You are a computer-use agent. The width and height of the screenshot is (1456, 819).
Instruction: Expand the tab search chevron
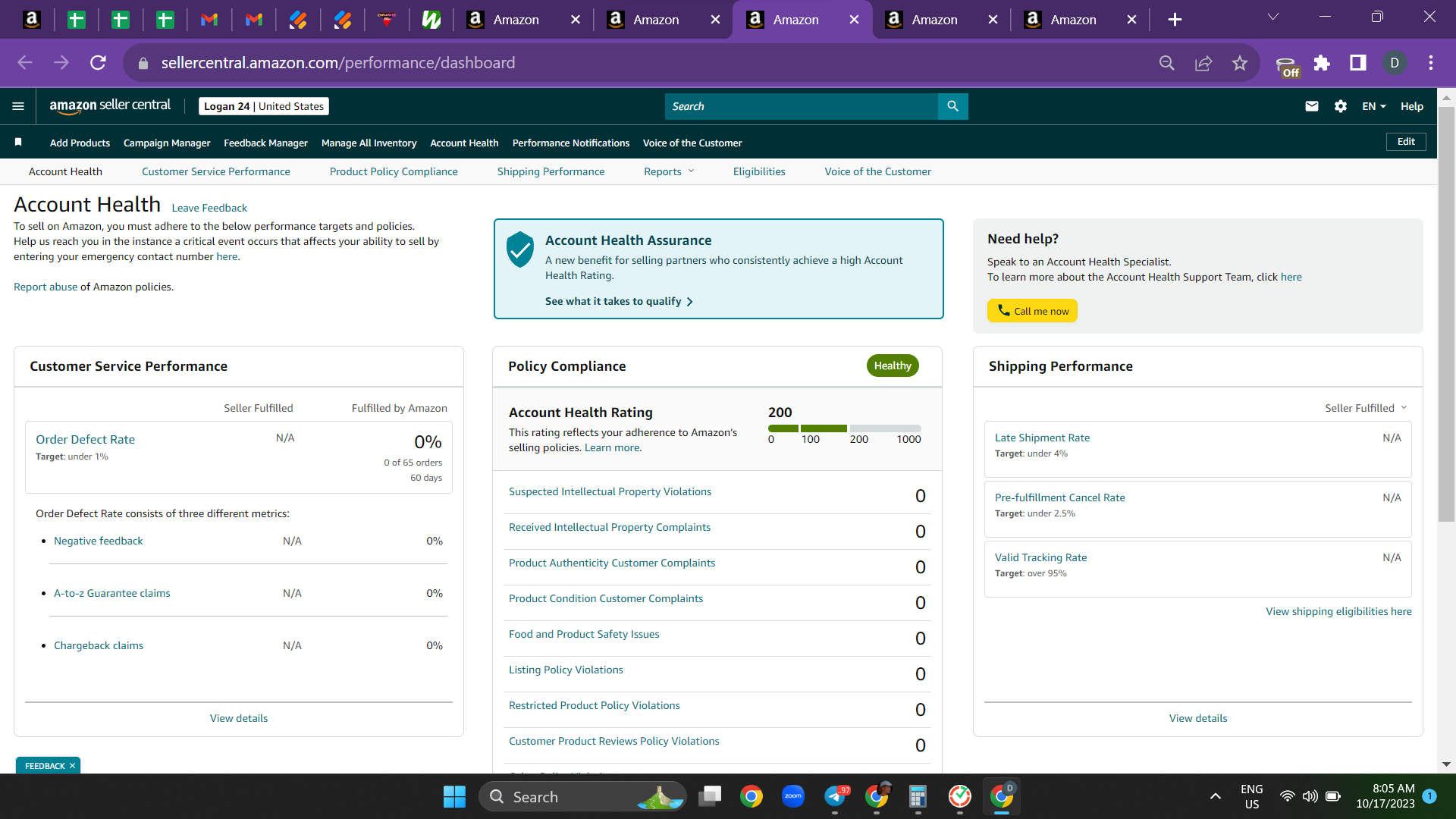pyautogui.click(x=1273, y=17)
